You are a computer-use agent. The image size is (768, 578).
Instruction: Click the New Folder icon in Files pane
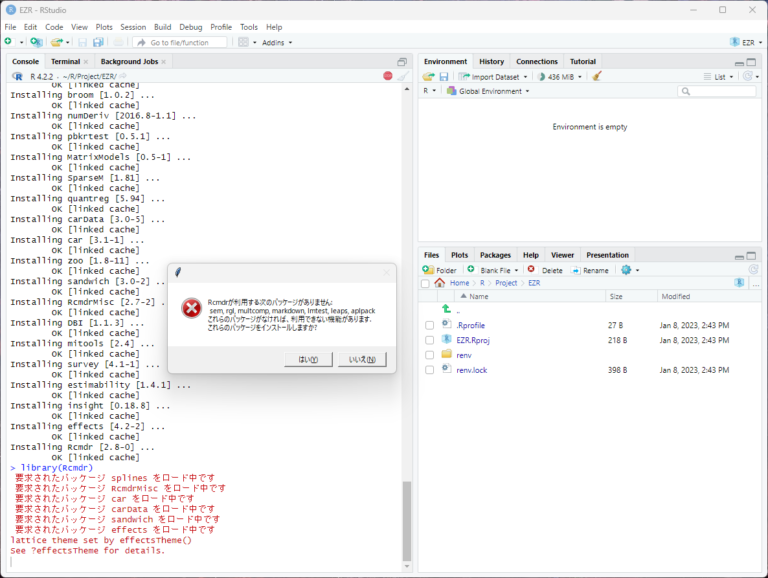coord(440,270)
